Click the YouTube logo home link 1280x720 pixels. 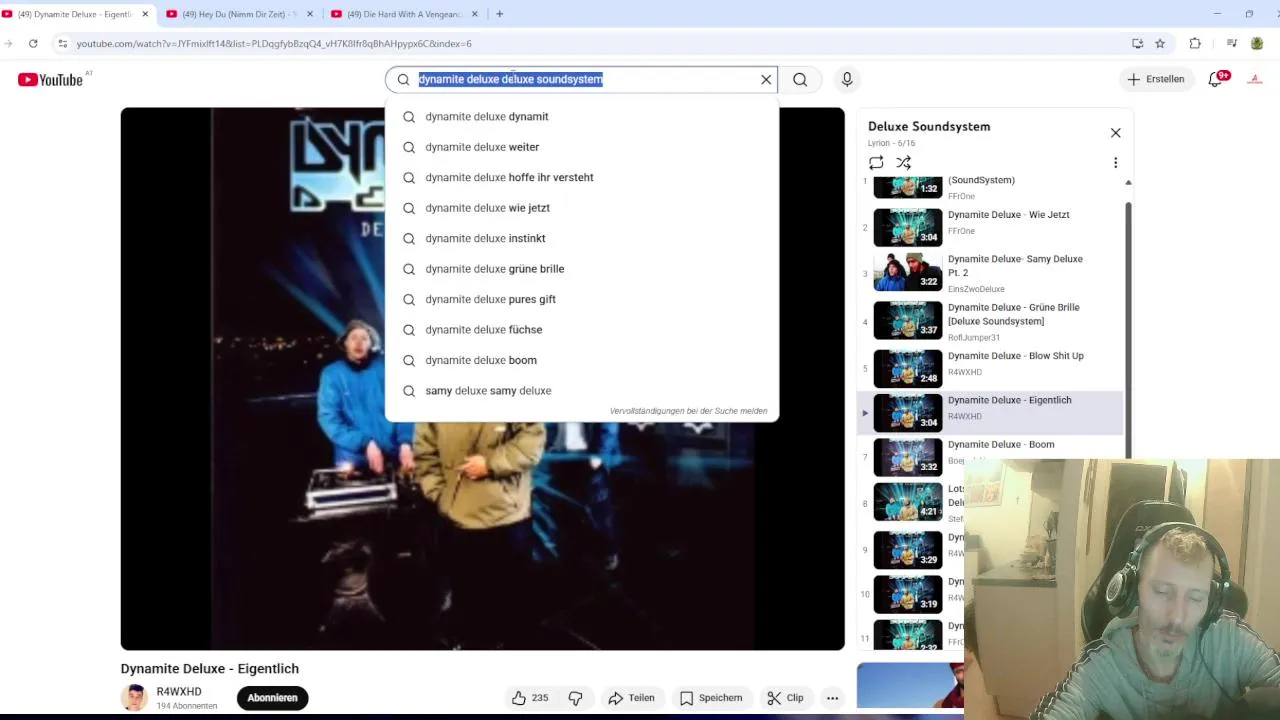pos(50,80)
